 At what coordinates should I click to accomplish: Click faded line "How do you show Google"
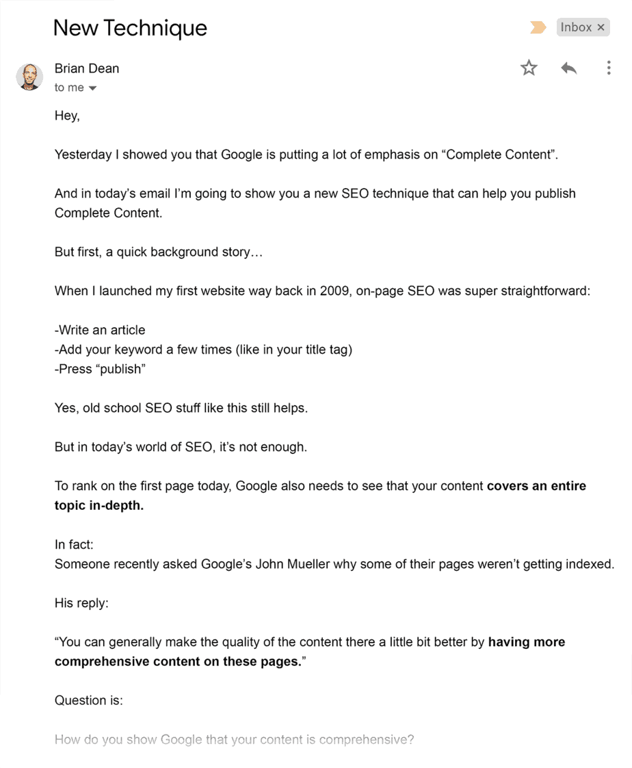(x=234, y=740)
